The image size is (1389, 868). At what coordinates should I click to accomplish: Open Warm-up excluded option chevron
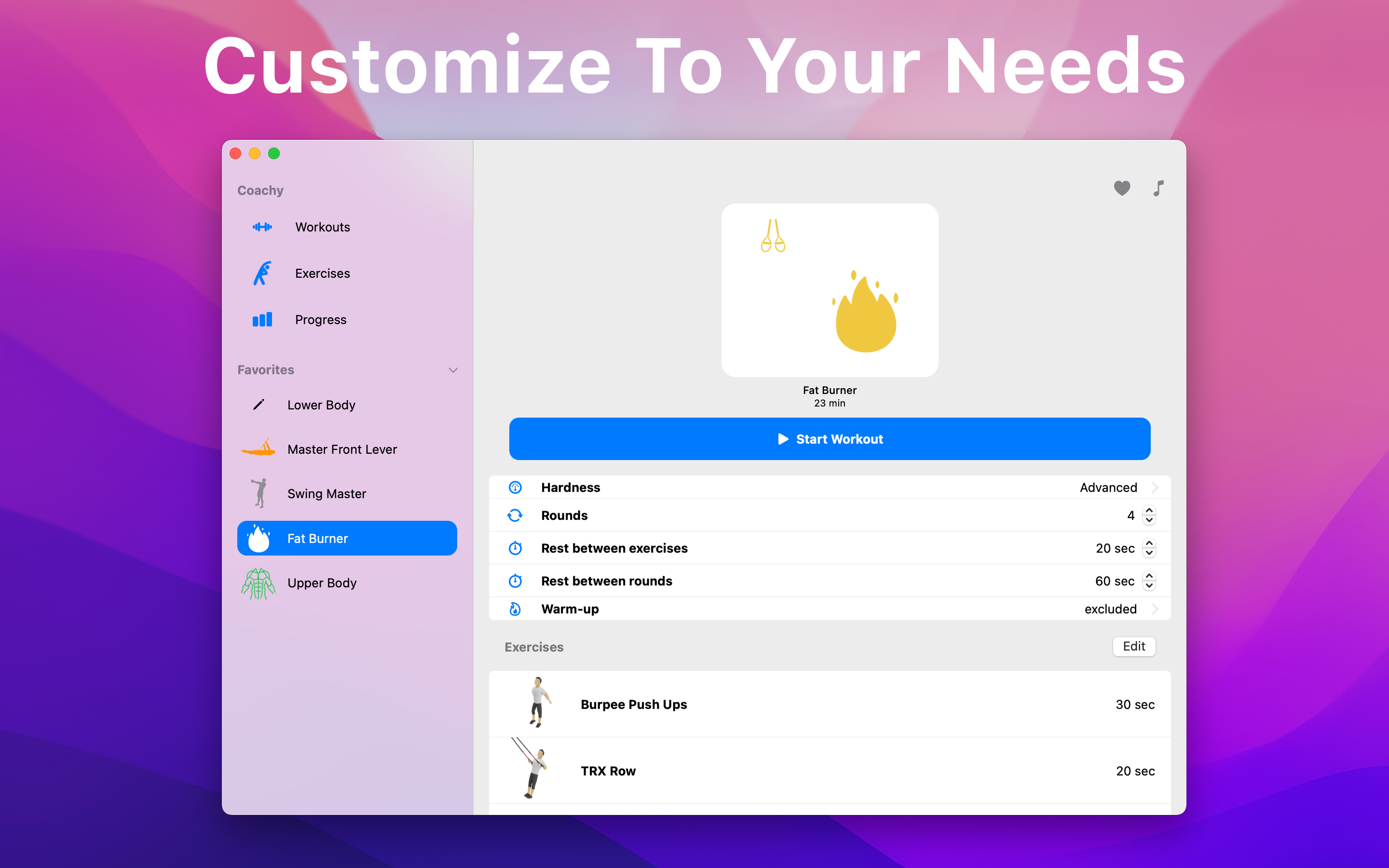click(x=1155, y=609)
